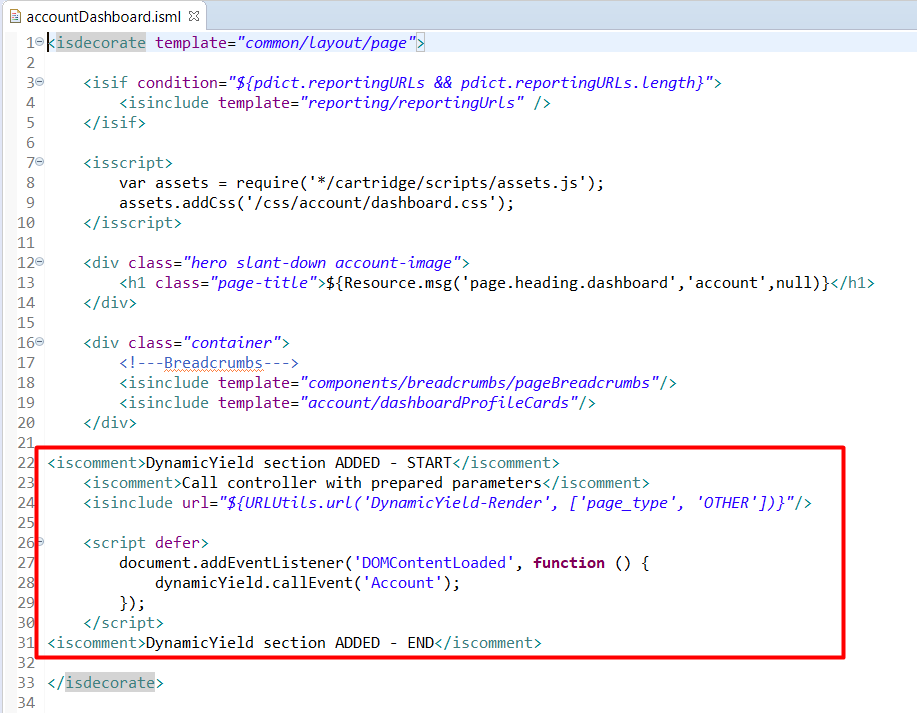Collapse the container div at line 16
The width and height of the screenshot is (917, 713).
tap(39, 342)
